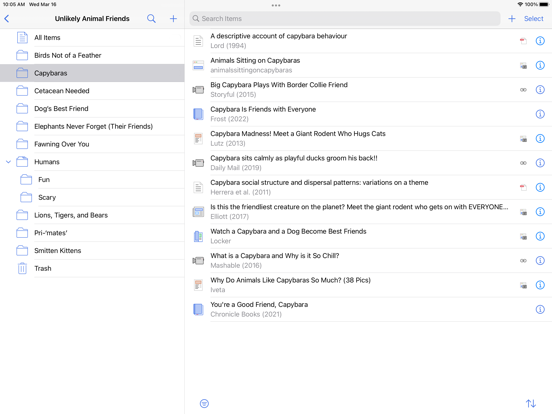552x414 pixels.
Task: Open sort order arrows icon
Action: 531,403
